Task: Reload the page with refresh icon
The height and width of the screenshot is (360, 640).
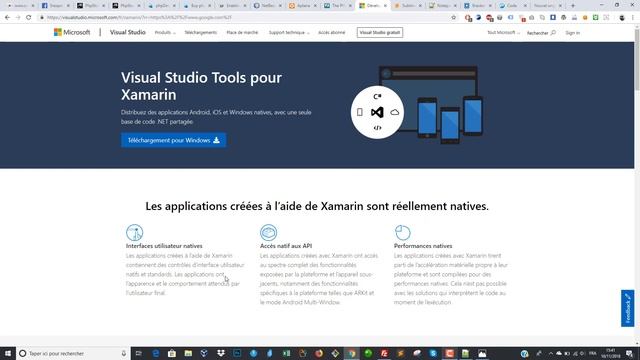Action: coord(29,18)
